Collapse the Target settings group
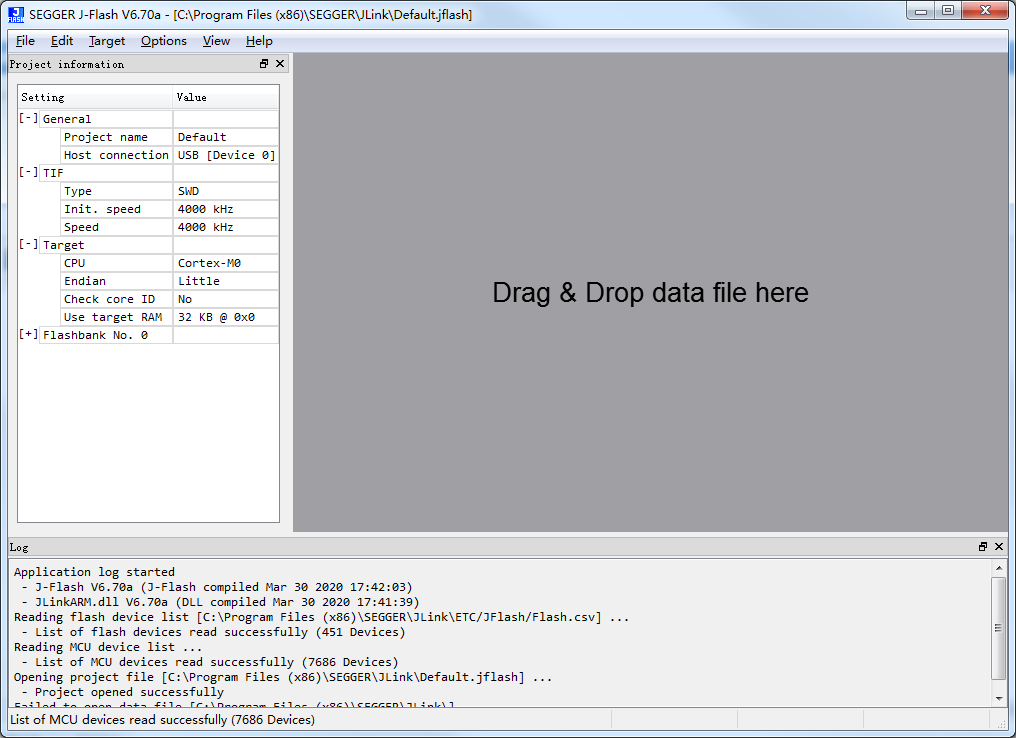Viewport: 1016px width, 738px height. click(28, 244)
